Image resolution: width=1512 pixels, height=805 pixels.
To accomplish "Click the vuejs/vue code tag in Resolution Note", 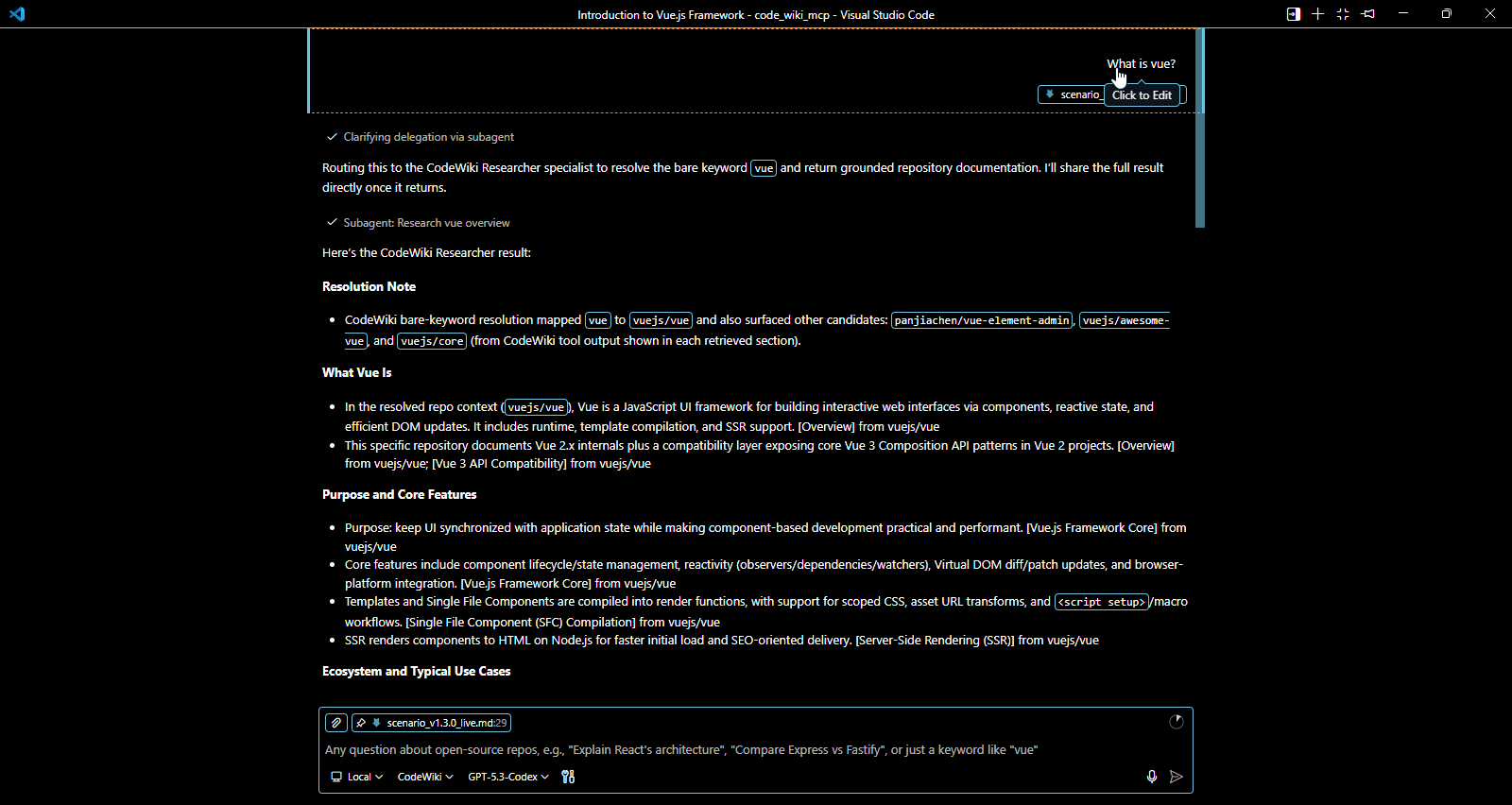I will (661, 320).
